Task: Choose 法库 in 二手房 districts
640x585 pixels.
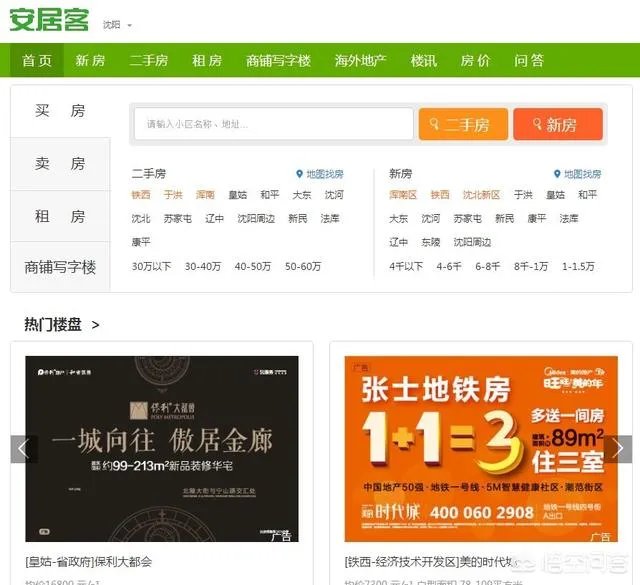Action: click(x=330, y=219)
